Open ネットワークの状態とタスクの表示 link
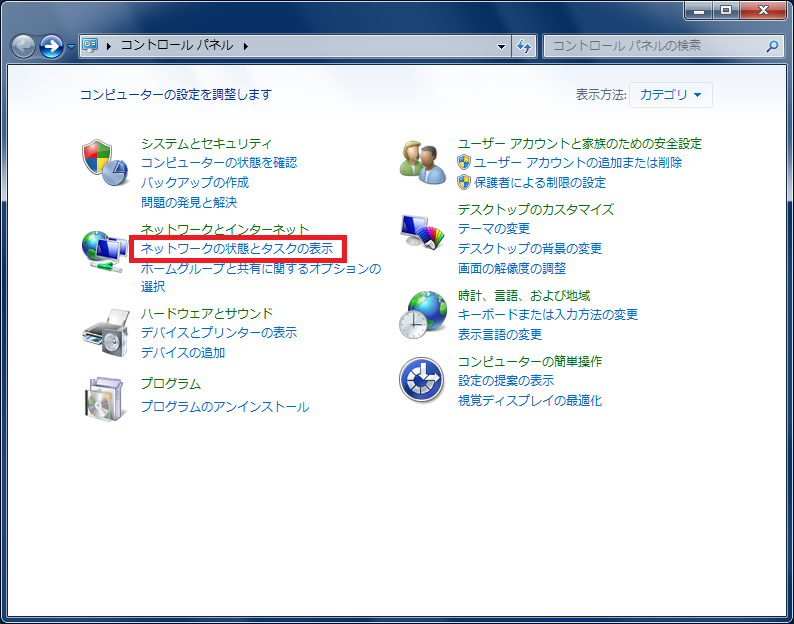Image resolution: width=794 pixels, height=624 pixels. tap(237, 248)
